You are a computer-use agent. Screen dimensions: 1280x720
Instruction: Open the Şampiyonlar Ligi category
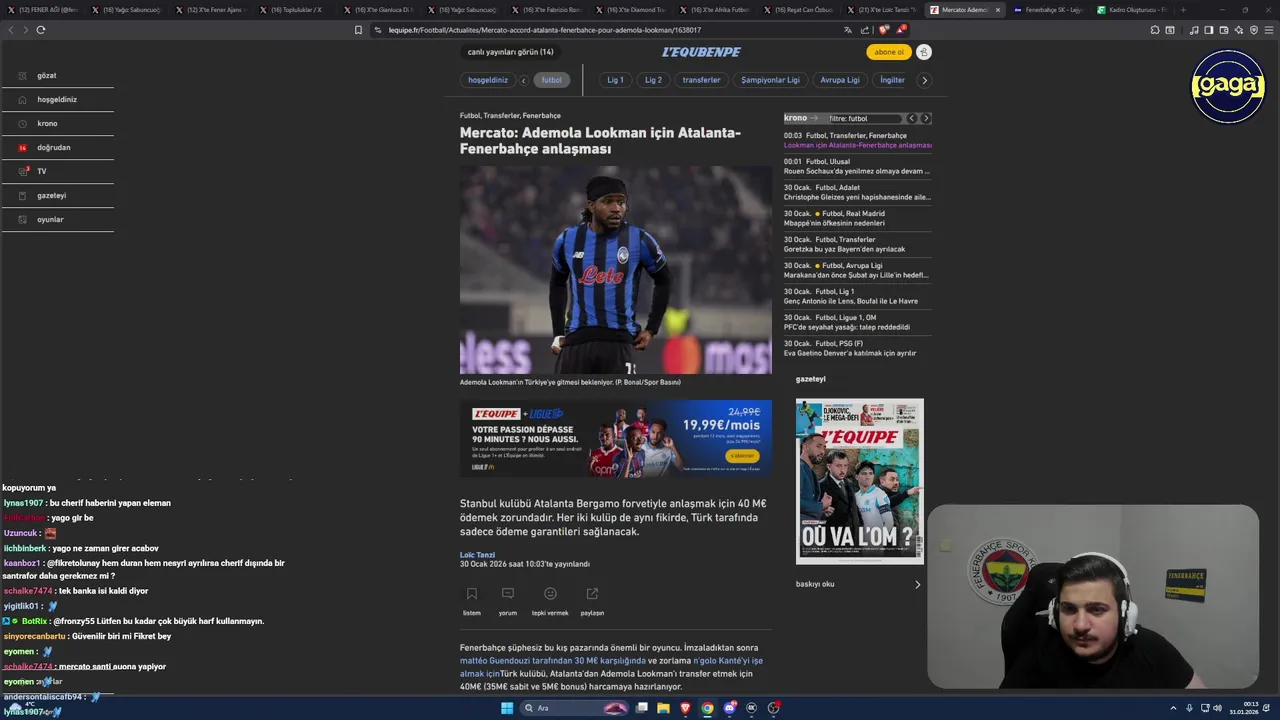(x=770, y=80)
